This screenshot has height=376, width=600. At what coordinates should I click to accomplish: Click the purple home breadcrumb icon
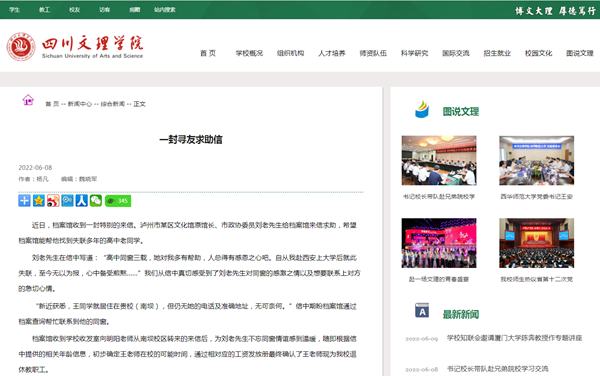point(28,100)
